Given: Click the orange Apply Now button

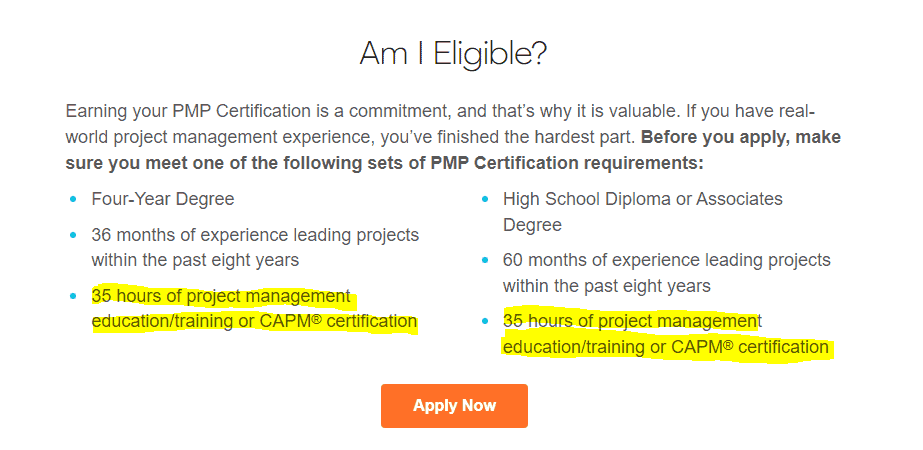Looking at the screenshot, I should tap(454, 406).
